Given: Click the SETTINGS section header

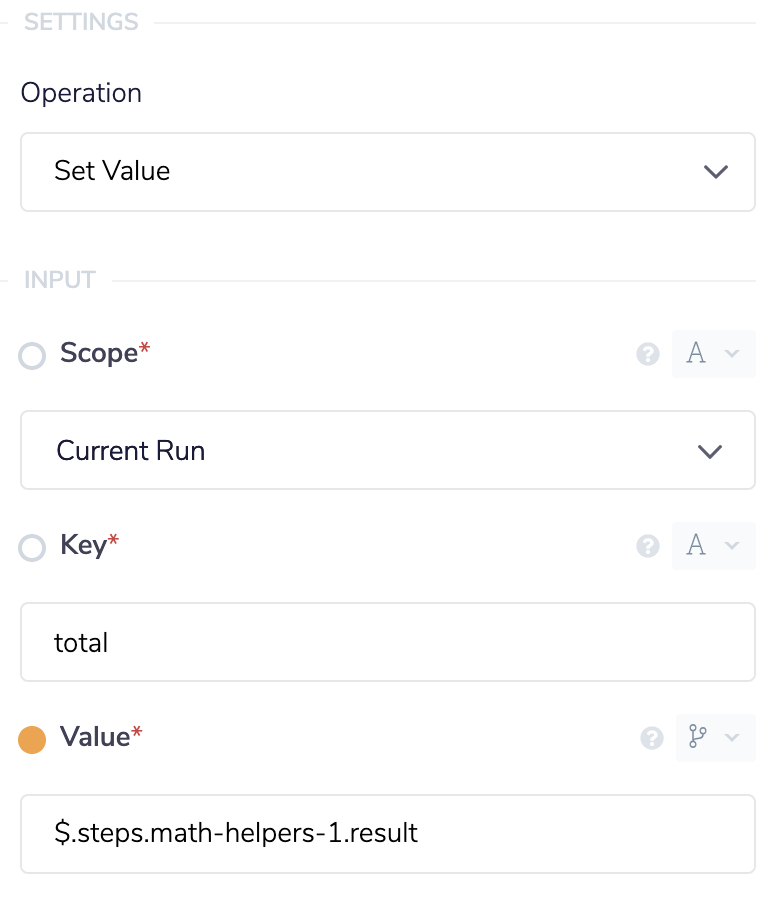Looking at the screenshot, I should (x=80, y=21).
